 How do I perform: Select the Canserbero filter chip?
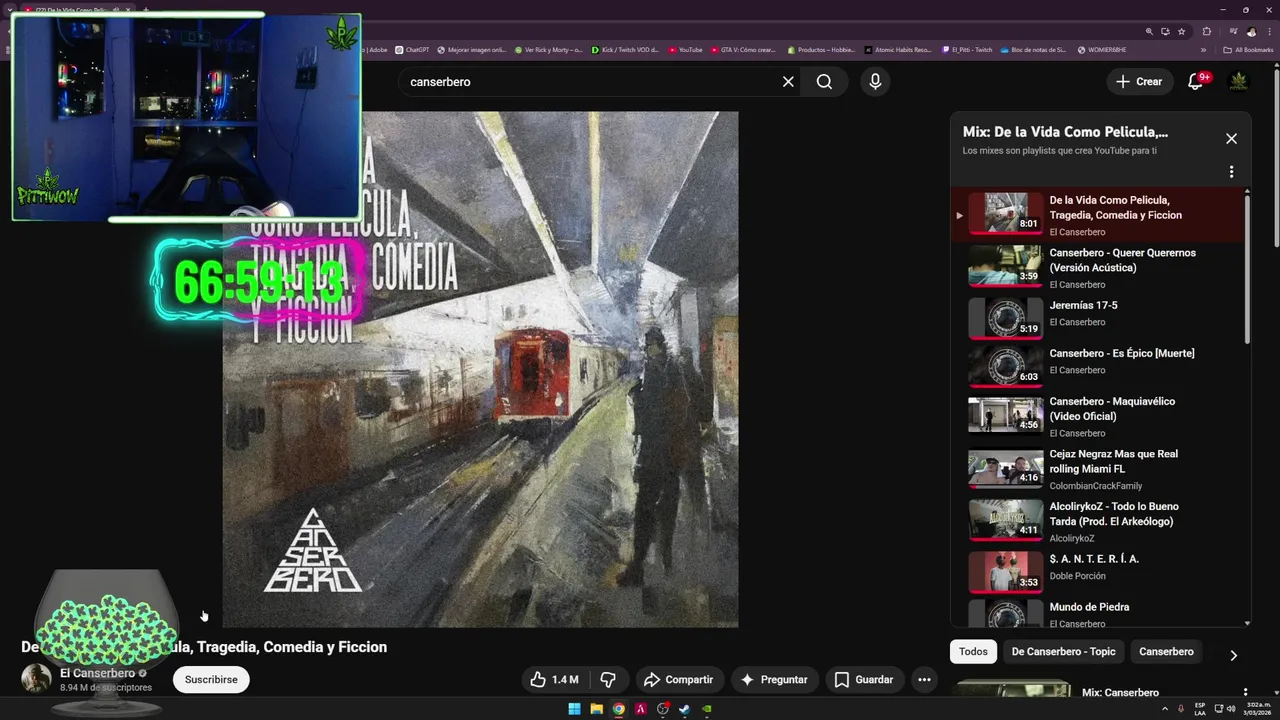pyautogui.click(x=1166, y=652)
